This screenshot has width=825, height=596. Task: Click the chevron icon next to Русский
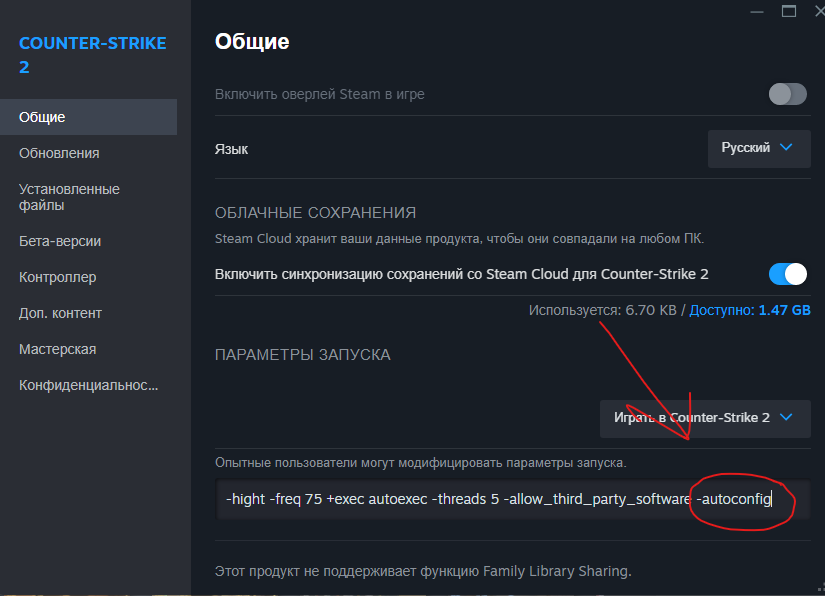[786, 147]
